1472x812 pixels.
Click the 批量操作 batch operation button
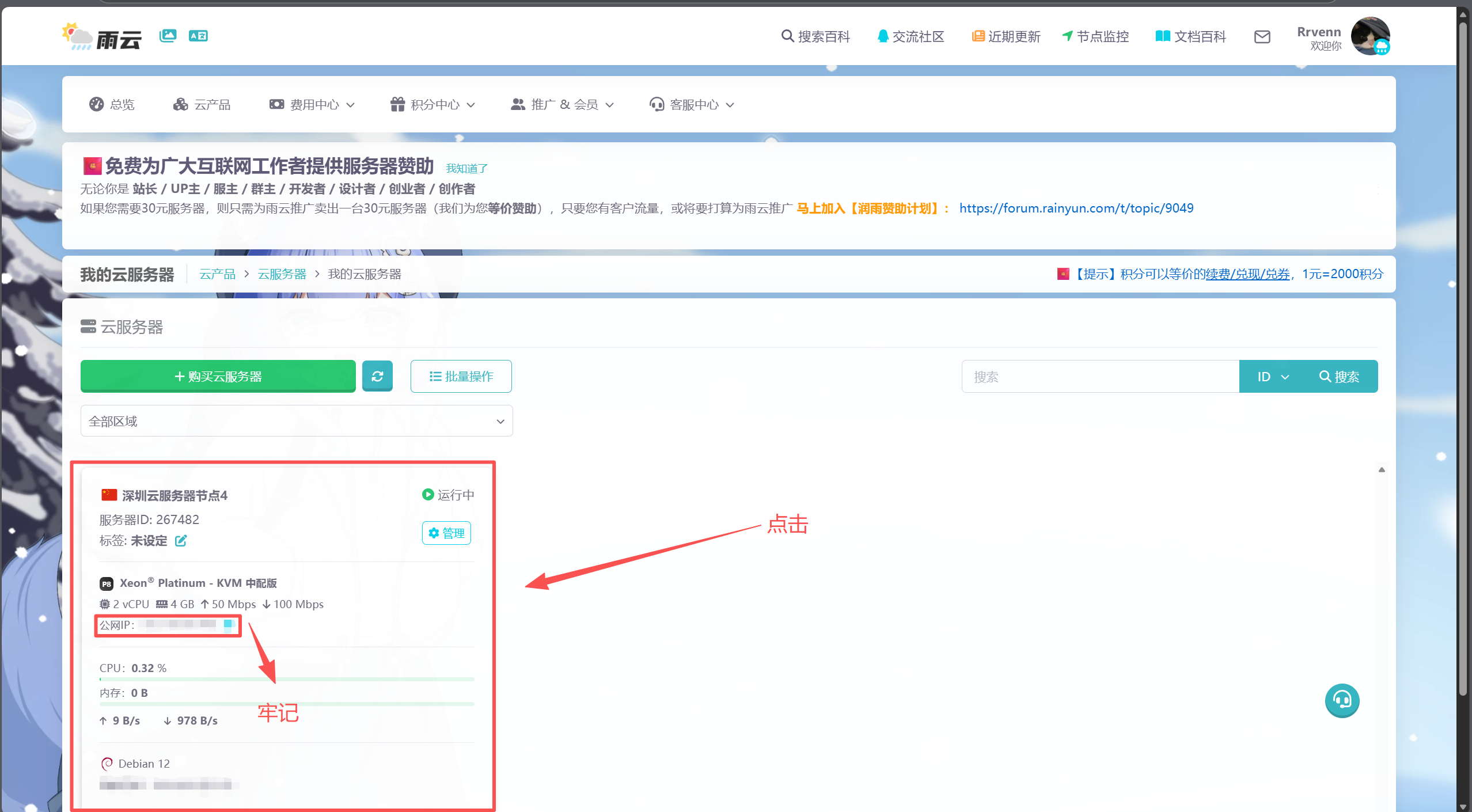click(x=461, y=376)
